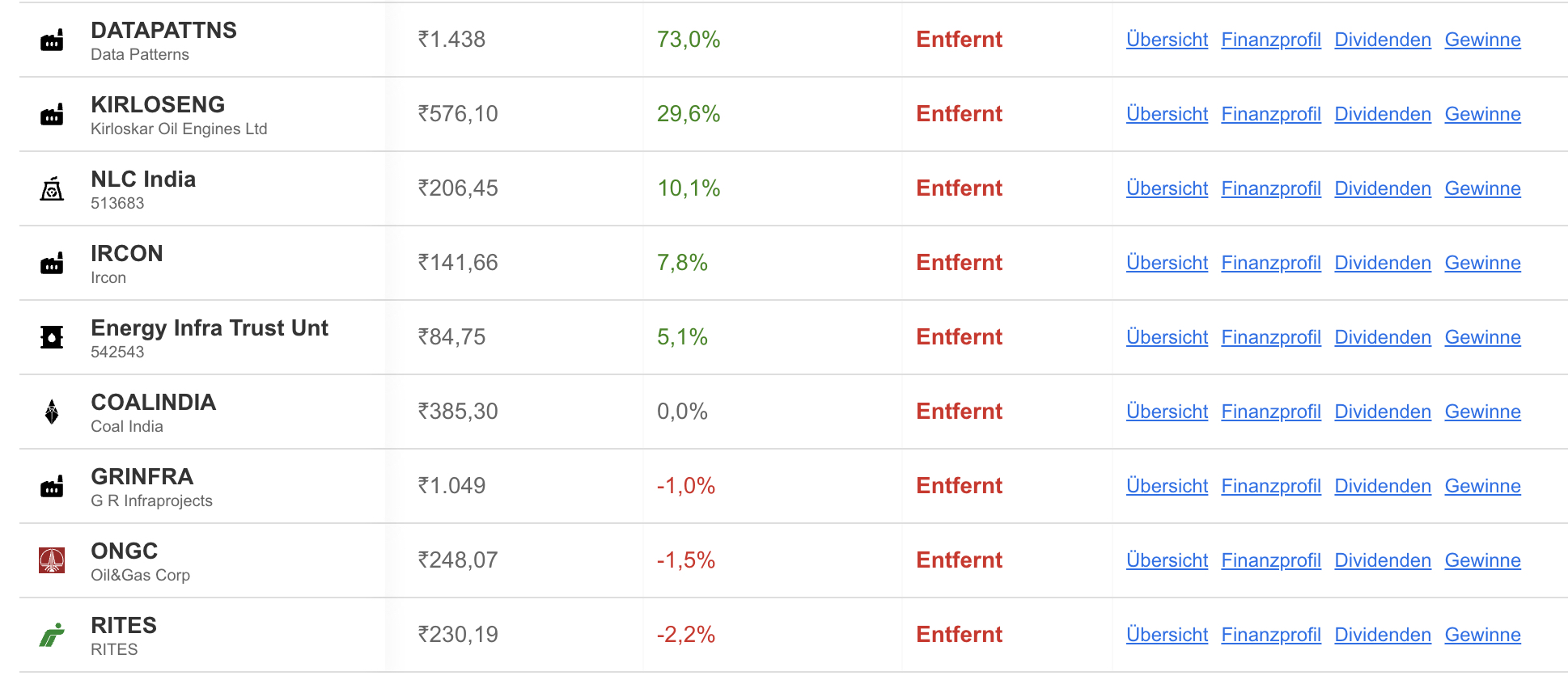This screenshot has height=680, width=1568.
Task: Click the KIRLOSENG factory icon
Action: pyautogui.click(x=52, y=115)
